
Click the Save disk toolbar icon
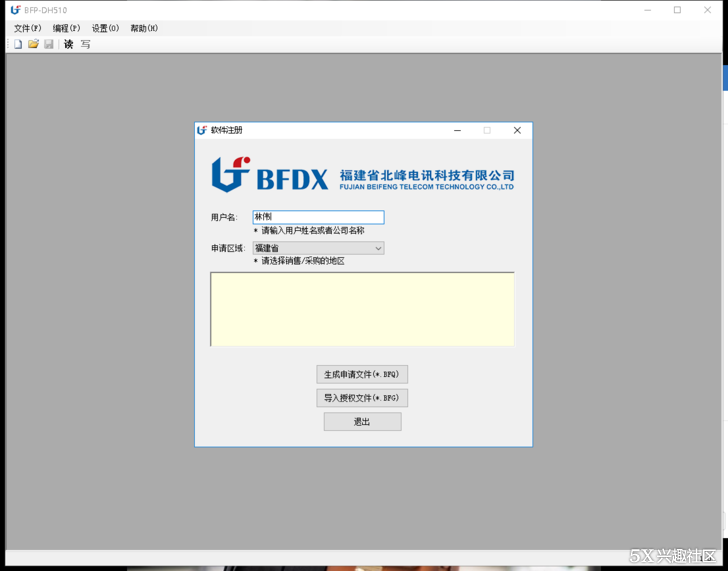(x=48, y=44)
